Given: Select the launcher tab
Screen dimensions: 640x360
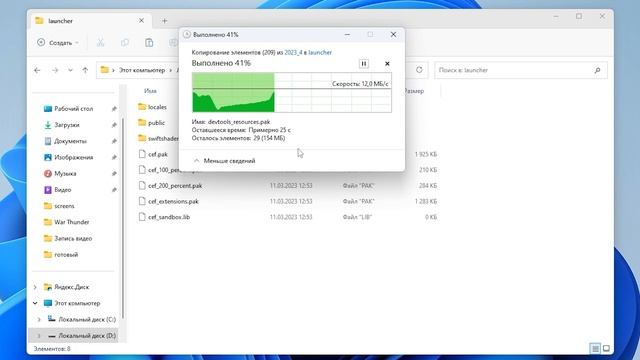Looking at the screenshot, I should pyautogui.click(x=90, y=21).
